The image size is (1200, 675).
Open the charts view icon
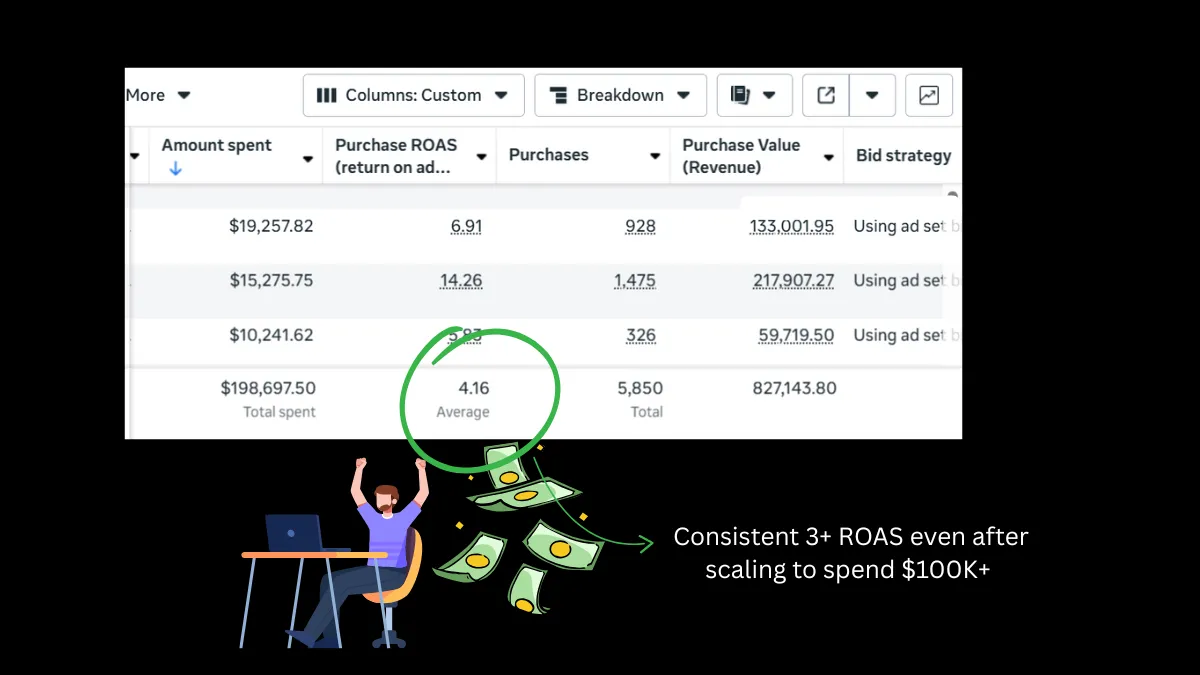(929, 95)
